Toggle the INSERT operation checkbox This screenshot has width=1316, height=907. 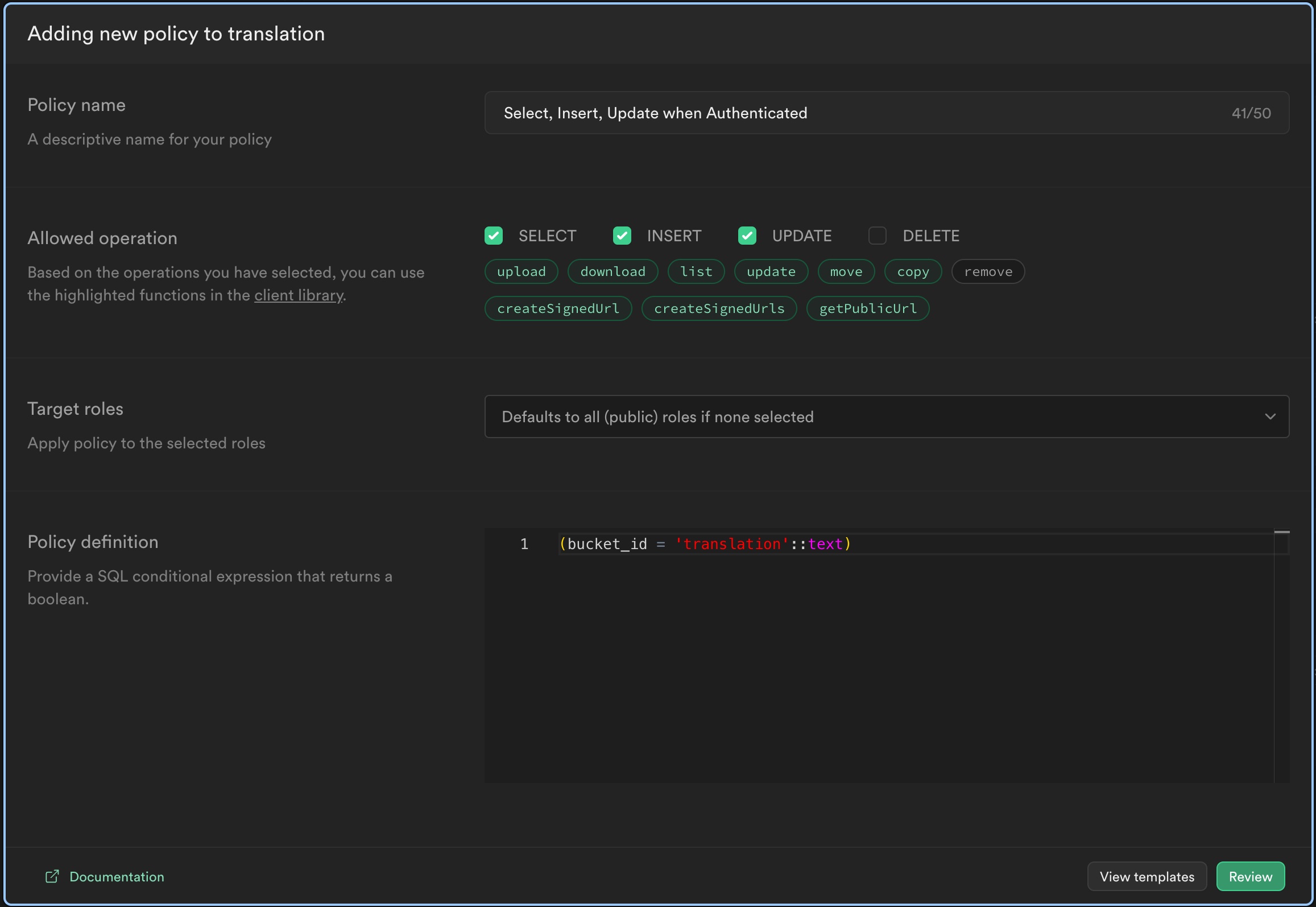(622, 235)
